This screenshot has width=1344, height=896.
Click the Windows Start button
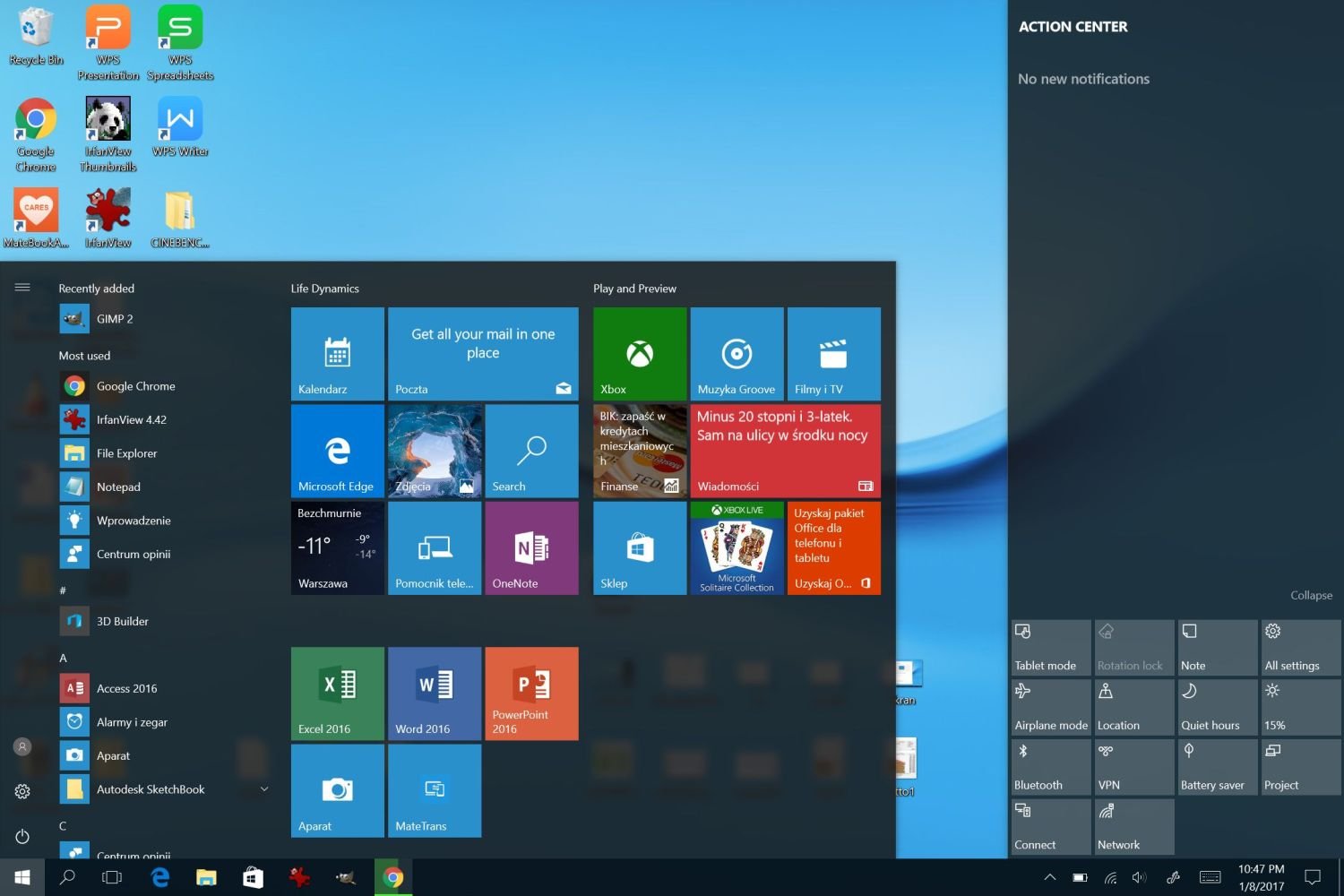(x=22, y=877)
